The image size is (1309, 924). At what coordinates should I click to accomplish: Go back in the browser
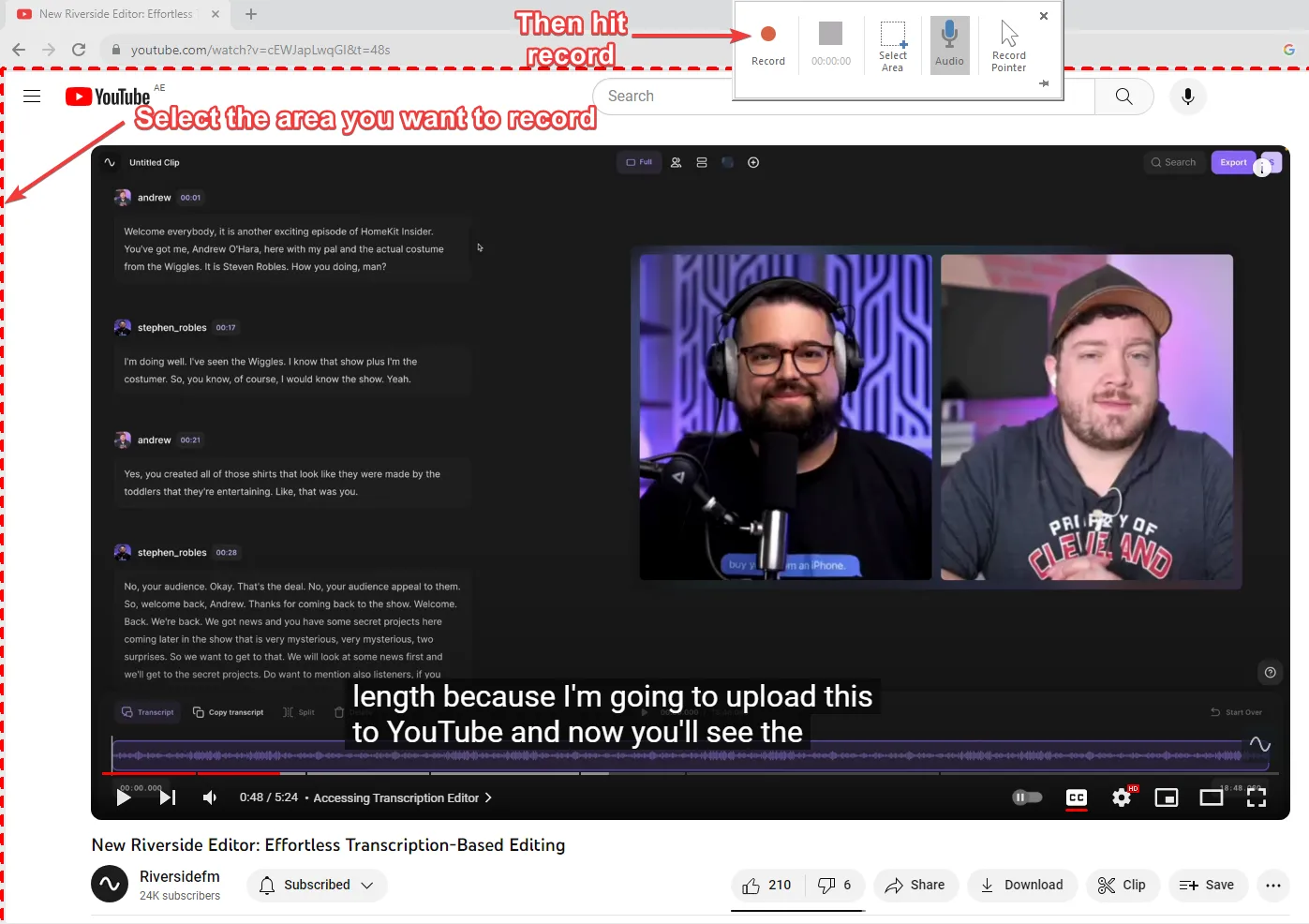pyautogui.click(x=19, y=50)
